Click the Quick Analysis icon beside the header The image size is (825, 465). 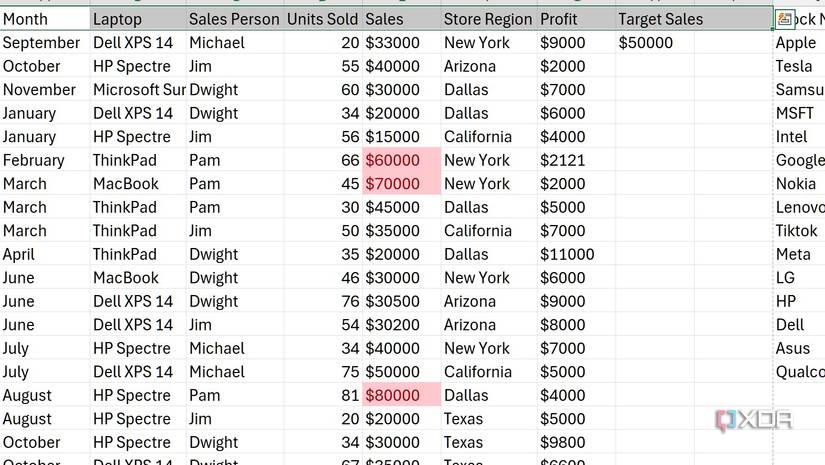784,19
